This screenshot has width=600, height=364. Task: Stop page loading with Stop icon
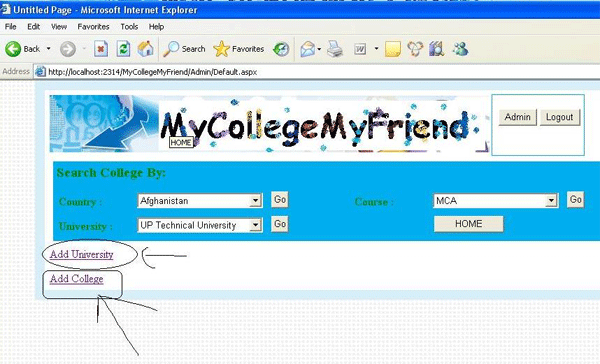(x=101, y=49)
